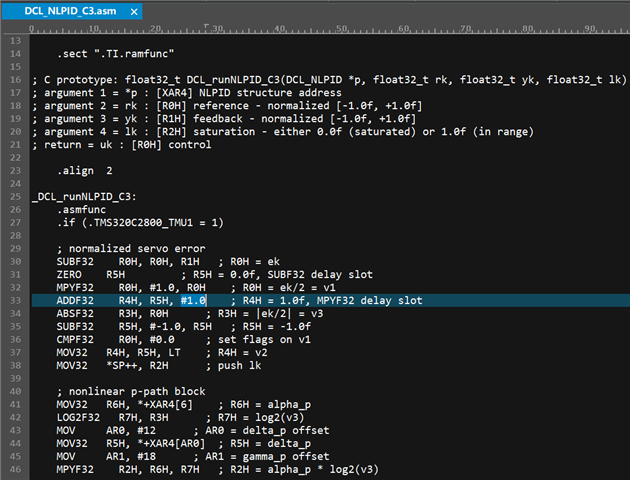Click the .sect ".TI.ramfunc" line
The width and height of the screenshot is (630, 480).
(116, 54)
